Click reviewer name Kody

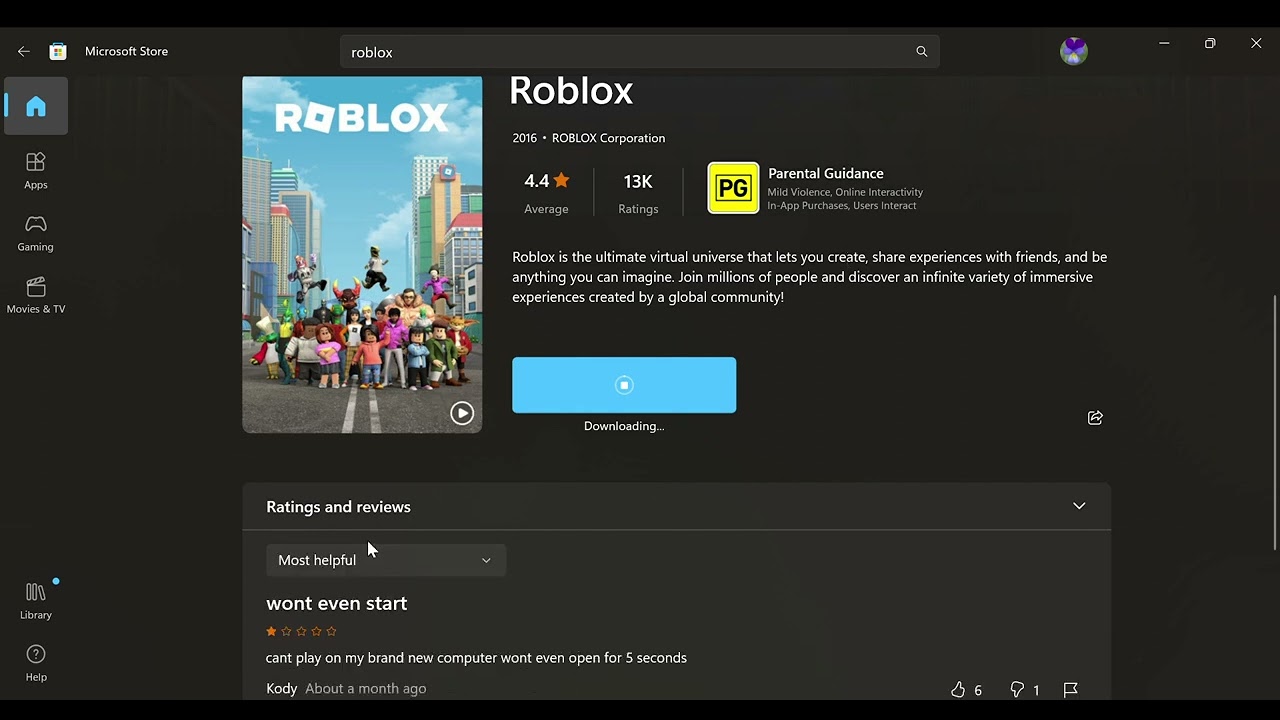pyautogui.click(x=282, y=688)
